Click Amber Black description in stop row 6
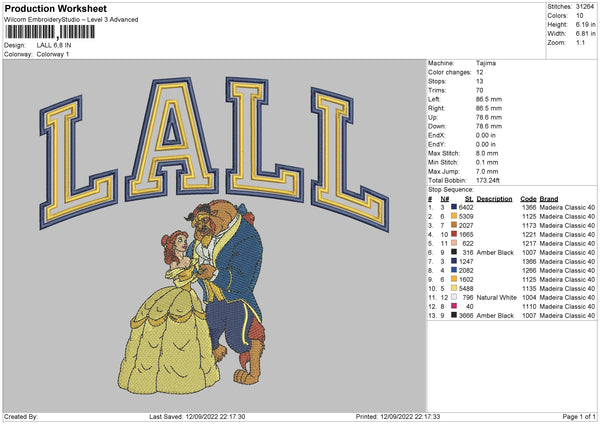Screen dimensions: 600x424 [495, 252]
